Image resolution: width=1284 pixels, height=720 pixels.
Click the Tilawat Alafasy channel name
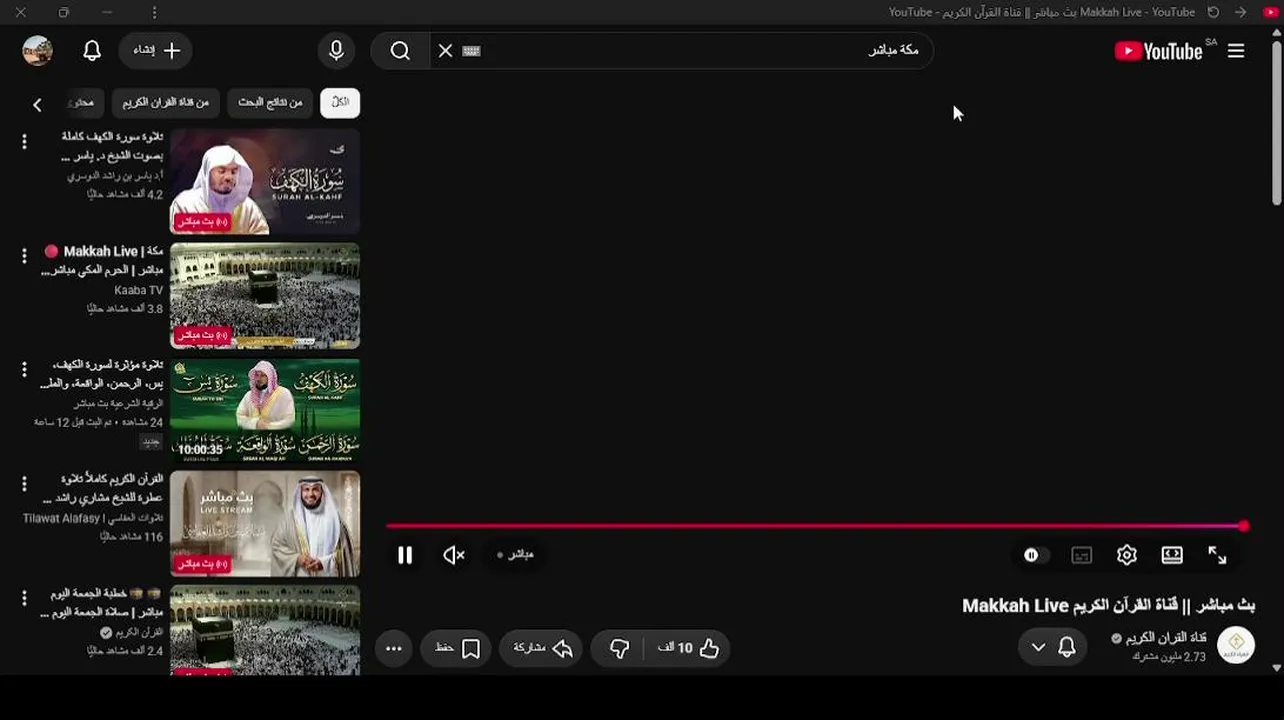click(x=93, y=518)
